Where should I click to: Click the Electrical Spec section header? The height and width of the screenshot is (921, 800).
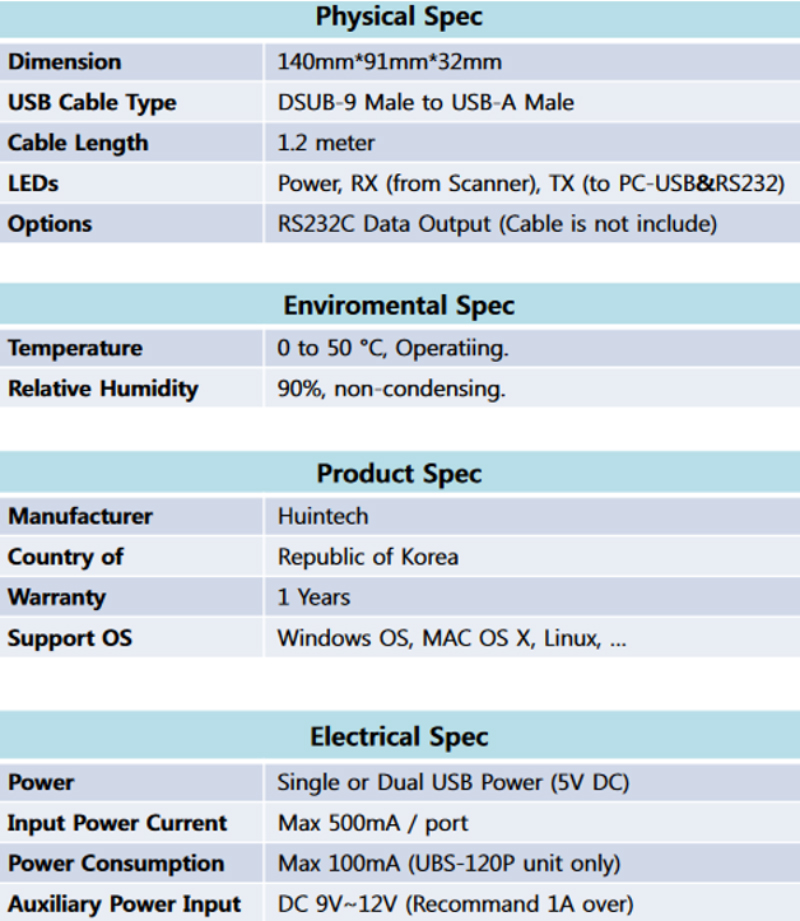[399, 737]
